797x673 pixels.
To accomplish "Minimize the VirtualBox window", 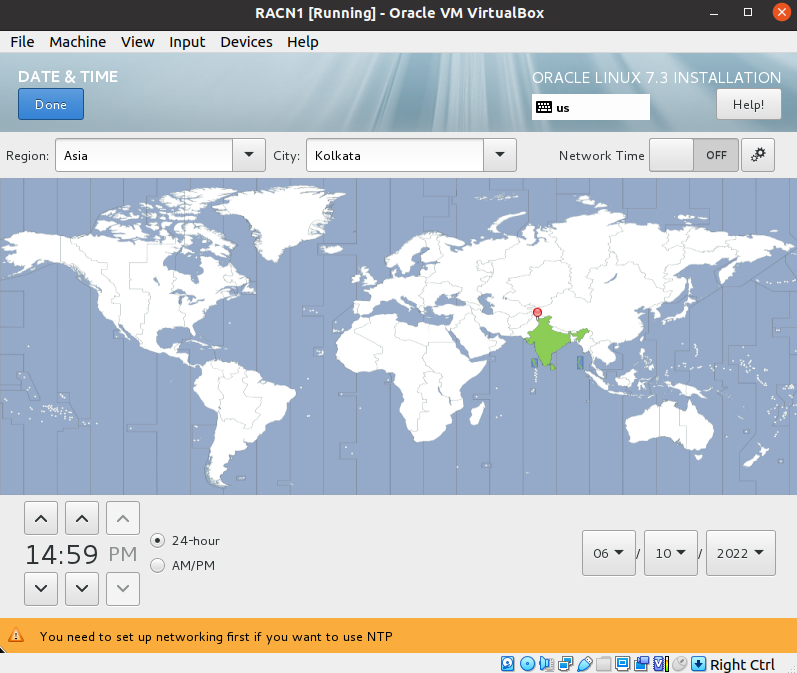I will [714, 13].
